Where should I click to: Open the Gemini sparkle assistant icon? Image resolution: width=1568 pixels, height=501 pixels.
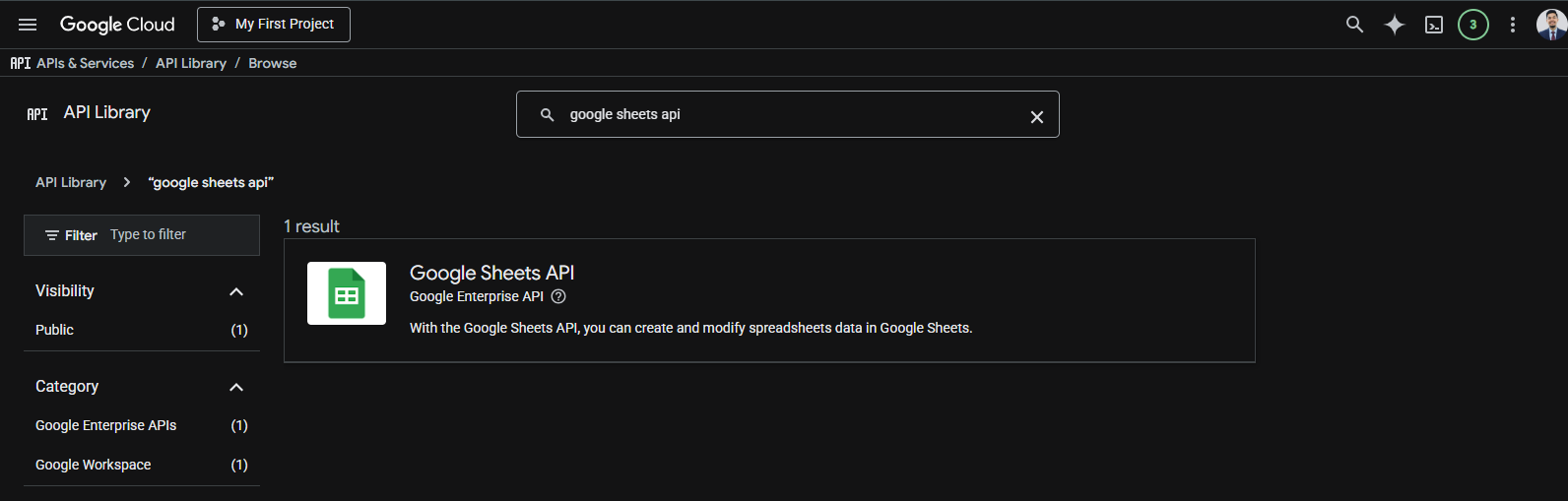1394,25
